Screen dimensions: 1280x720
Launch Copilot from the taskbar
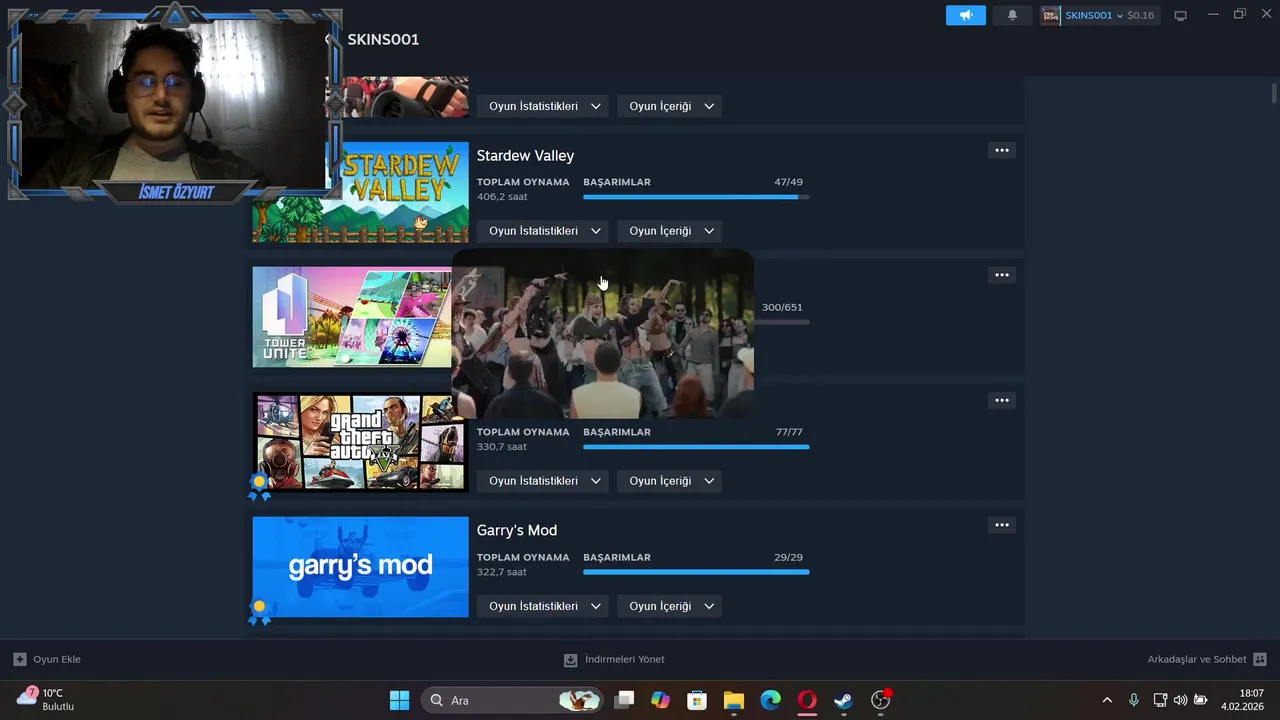pos(660,700)
